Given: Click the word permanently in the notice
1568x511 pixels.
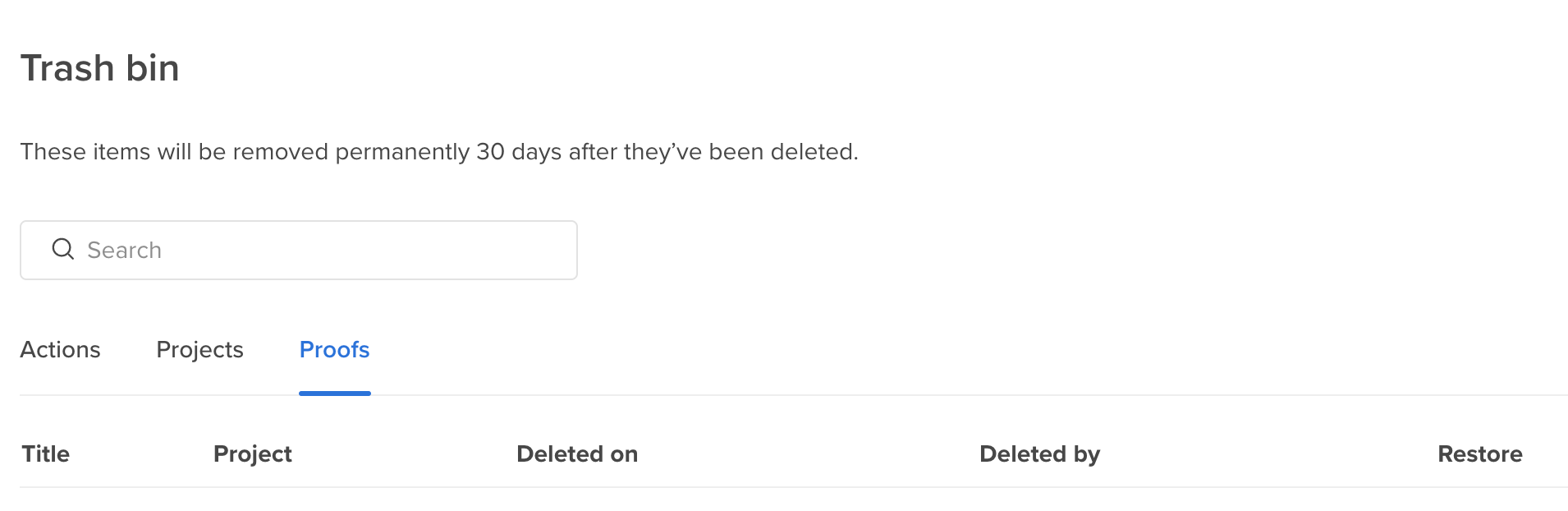Looking at the screenshot, I should [x=402, y=152].
